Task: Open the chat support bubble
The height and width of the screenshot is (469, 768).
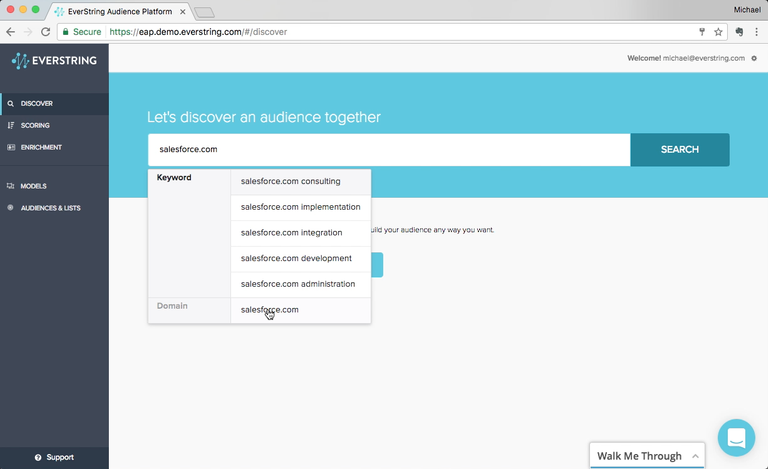Action: click(736, 438)
